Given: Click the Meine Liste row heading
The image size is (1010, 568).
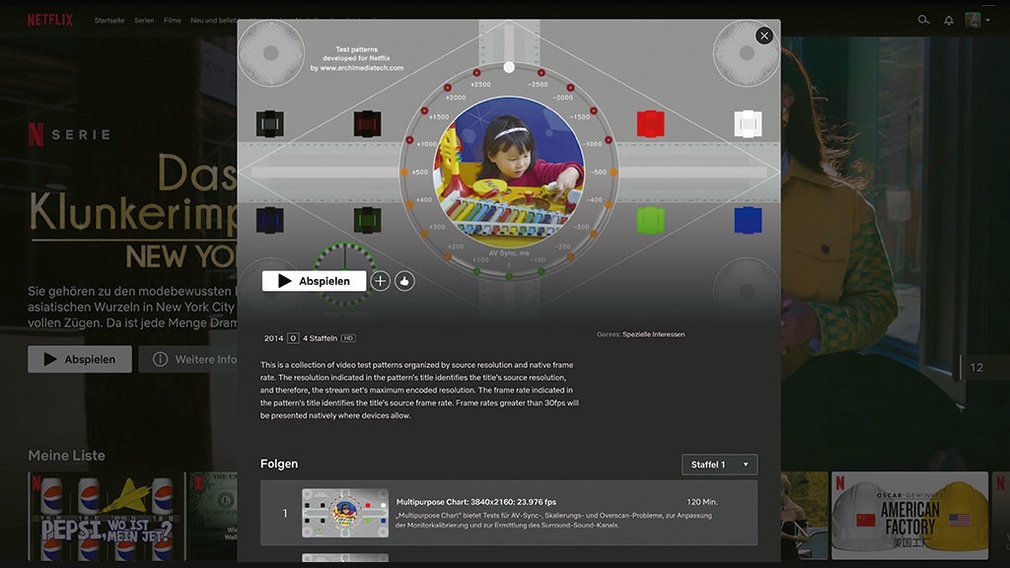Looking at the screenshot, I should (x=66, y=455).
